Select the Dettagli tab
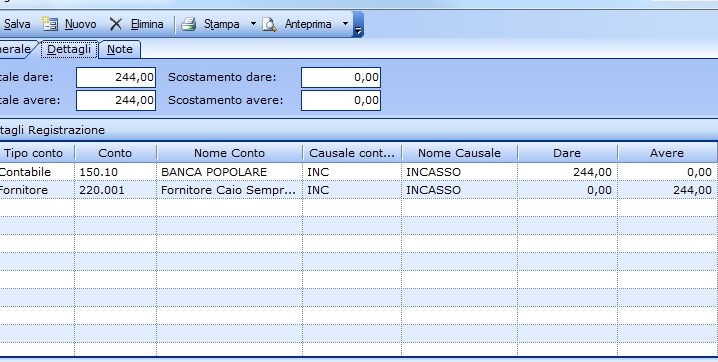718x362 pixels. (x=69, y=49)
